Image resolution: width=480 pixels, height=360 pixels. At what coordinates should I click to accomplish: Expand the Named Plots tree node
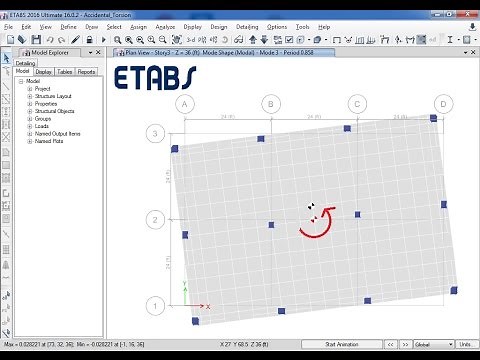(x=30, y=141)
